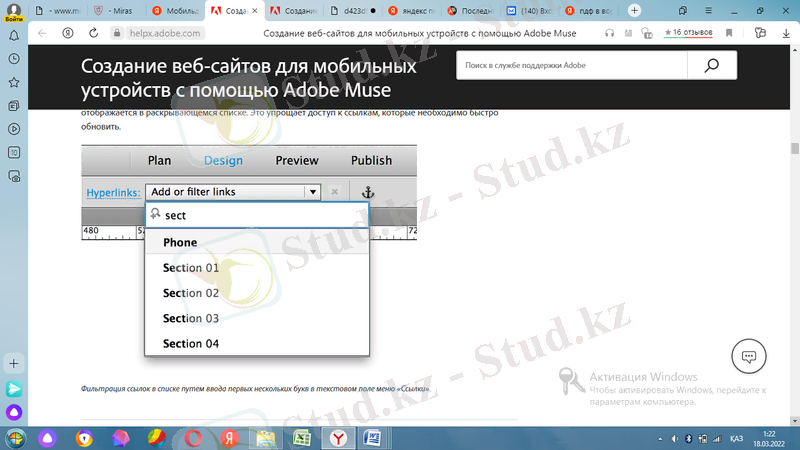Click the page vertical scrollbar thumb
The width and height of the screenshot is (800, 450).
coord(794,149)
